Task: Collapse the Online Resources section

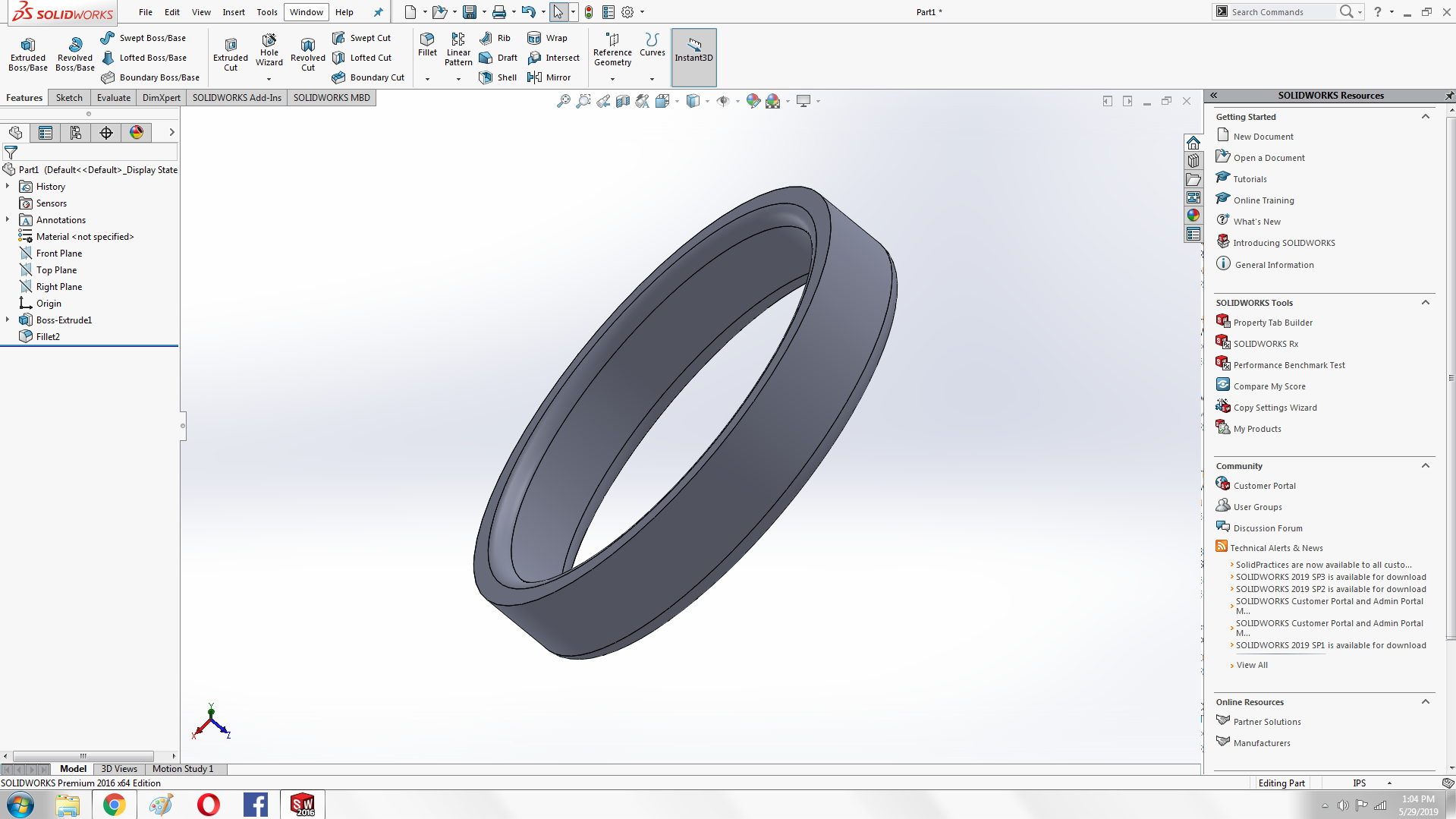Action: (x=1426, y=702)
